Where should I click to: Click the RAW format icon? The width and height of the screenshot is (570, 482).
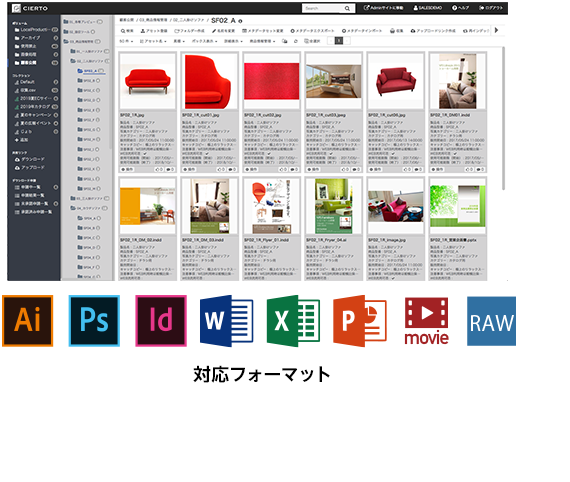[x=491, y=321]
